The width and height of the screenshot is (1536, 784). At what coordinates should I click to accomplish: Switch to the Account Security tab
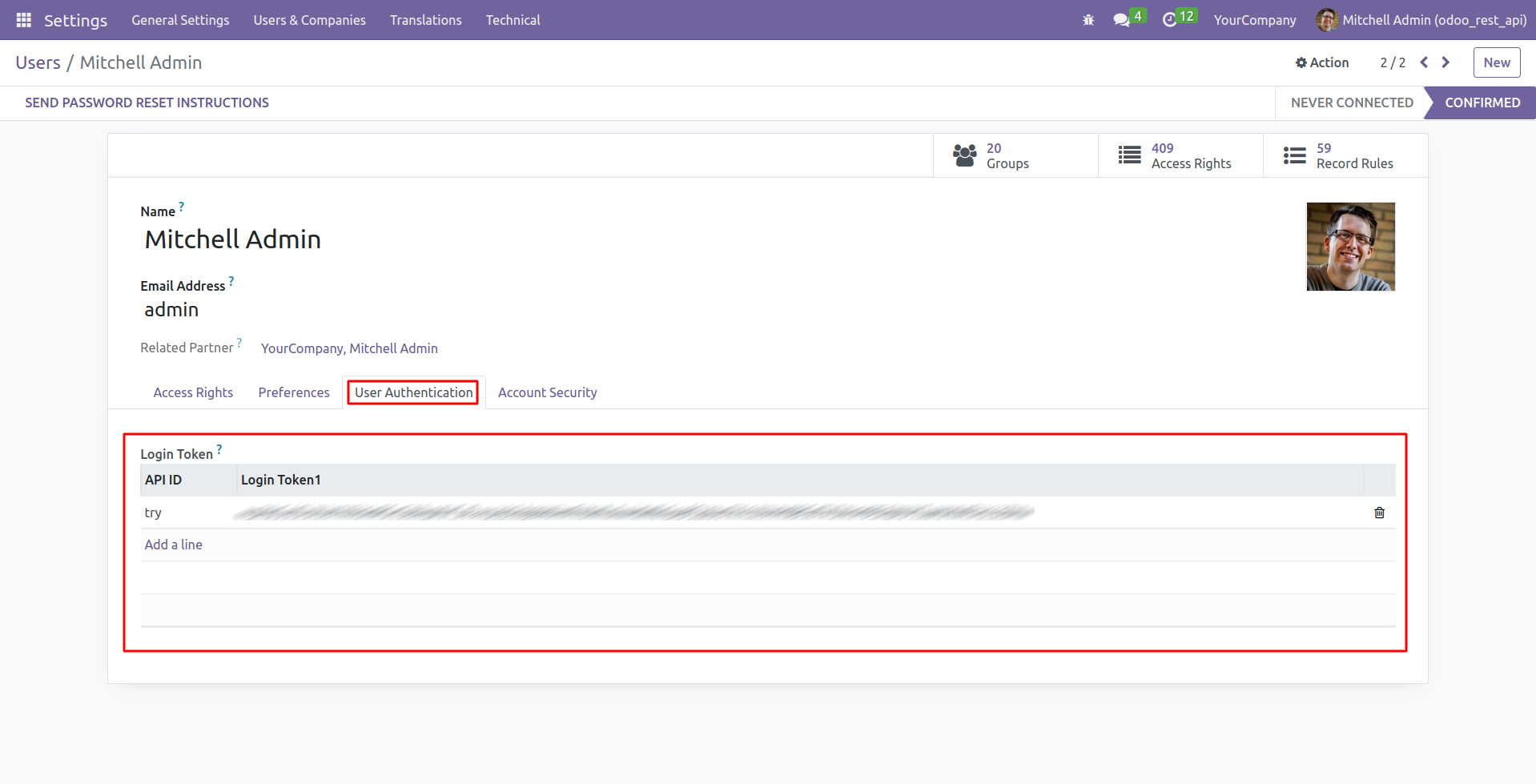547,392
